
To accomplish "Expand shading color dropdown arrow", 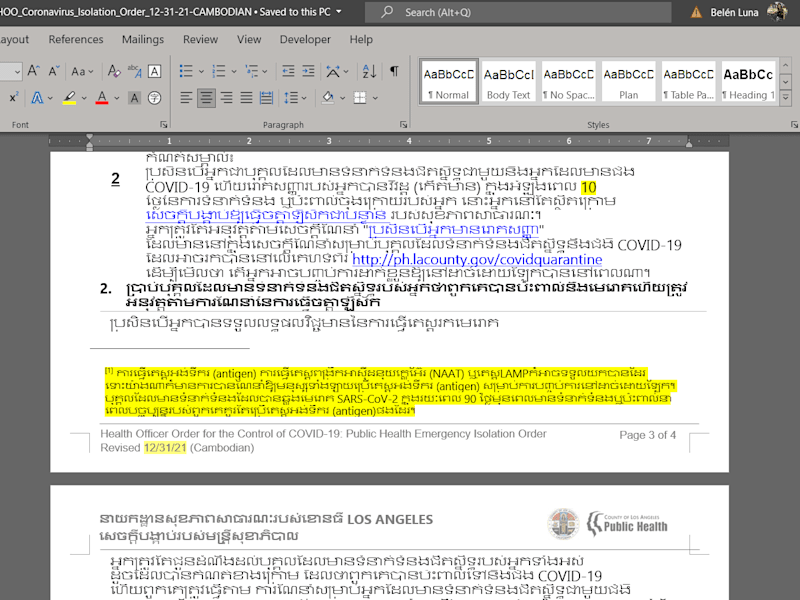I will coord(342,97).
